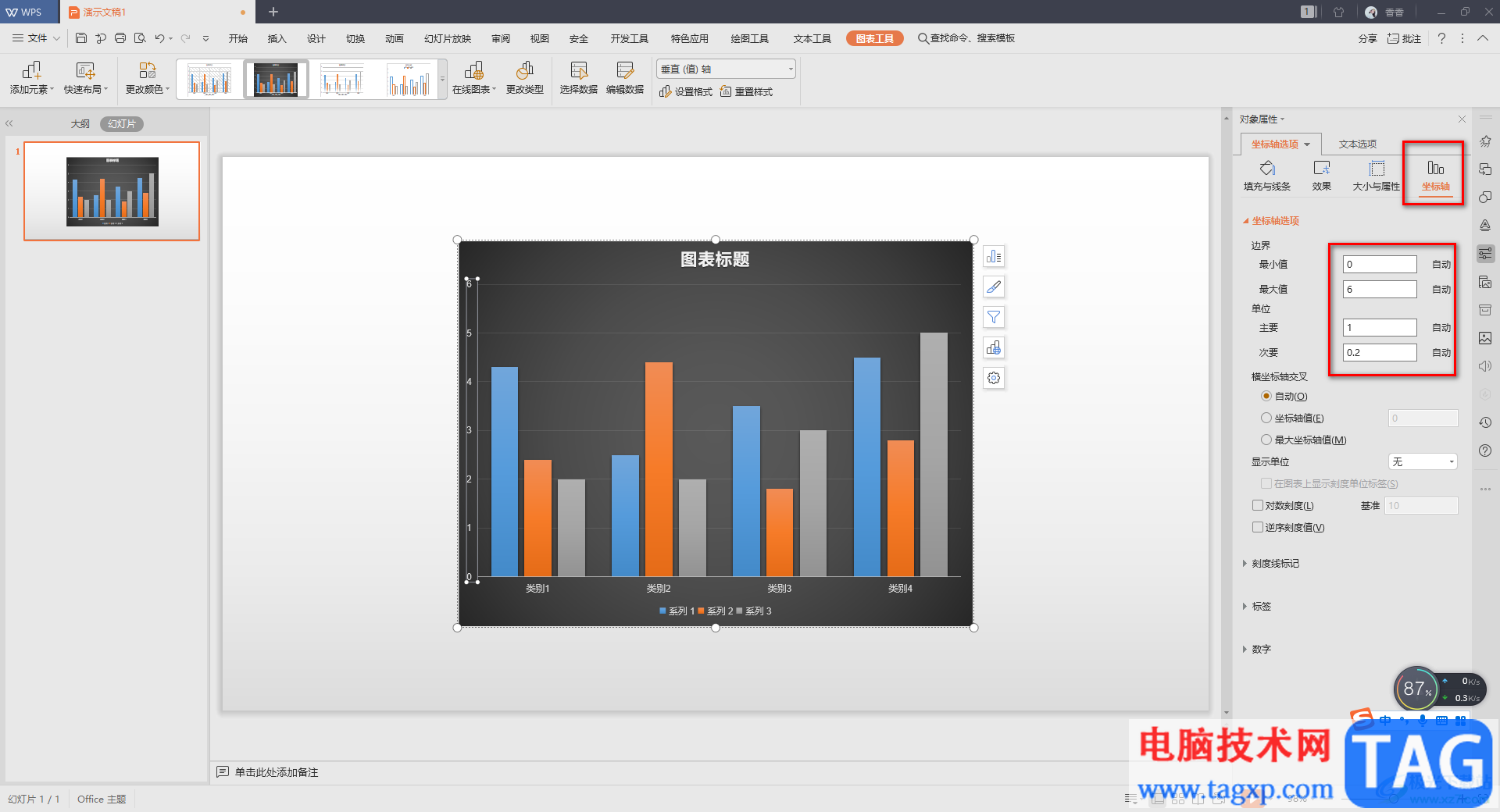Screen dimensions: 1500x812
Task: Click the chart elements floating button
Action: pyautogui.click(x=994, y=257)
